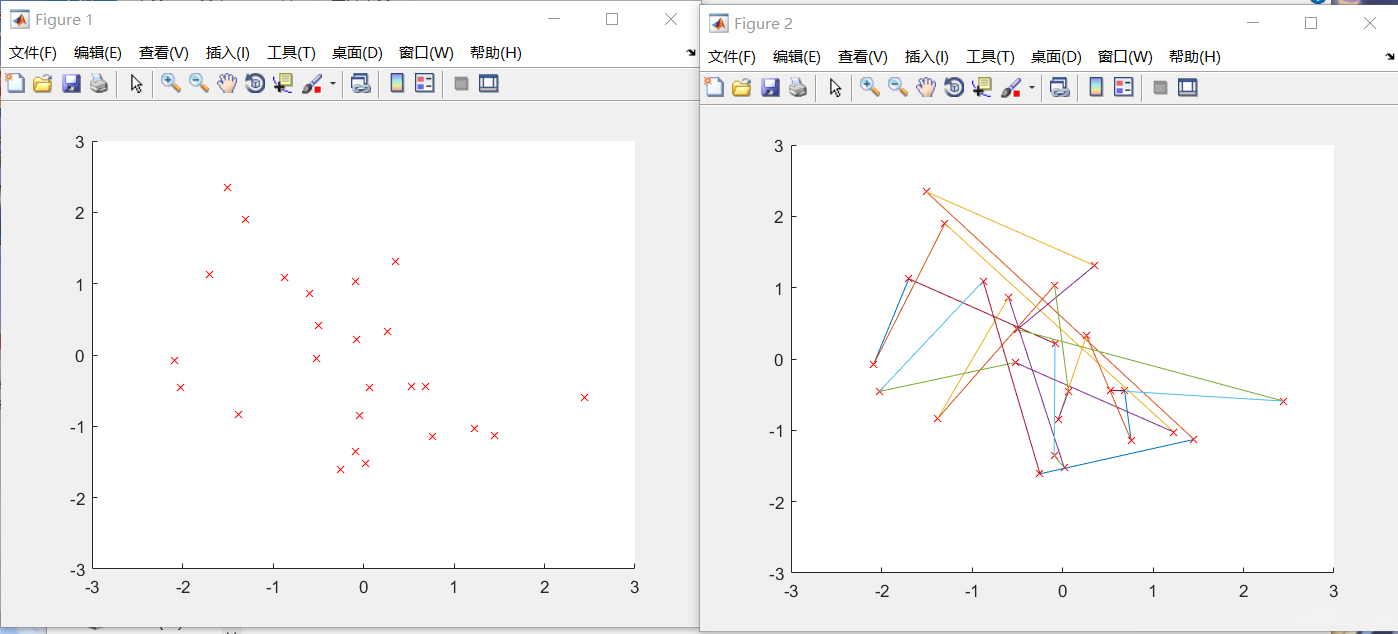Open 编辑(E) menu in Figure 1
The height and width of the screenshot is (634, 1398).
[x=98, y=53]
